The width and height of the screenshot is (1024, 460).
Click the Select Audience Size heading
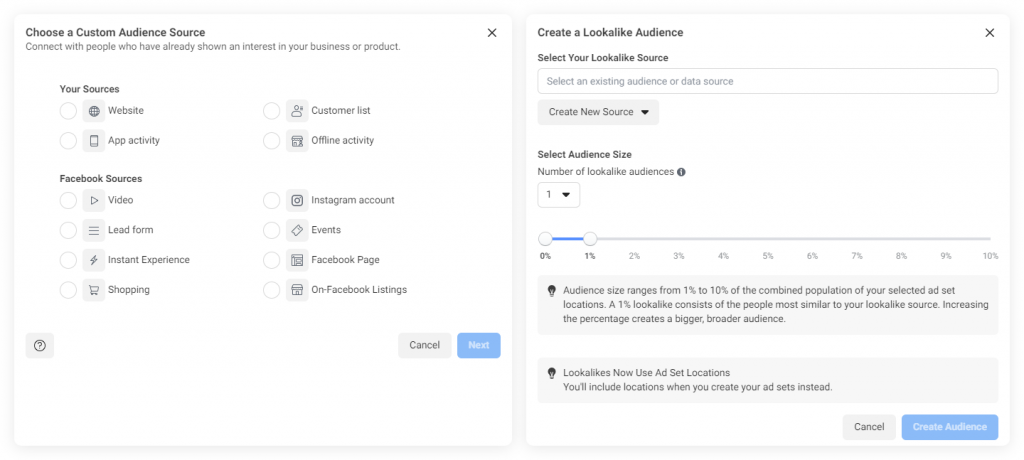(584, 155)
